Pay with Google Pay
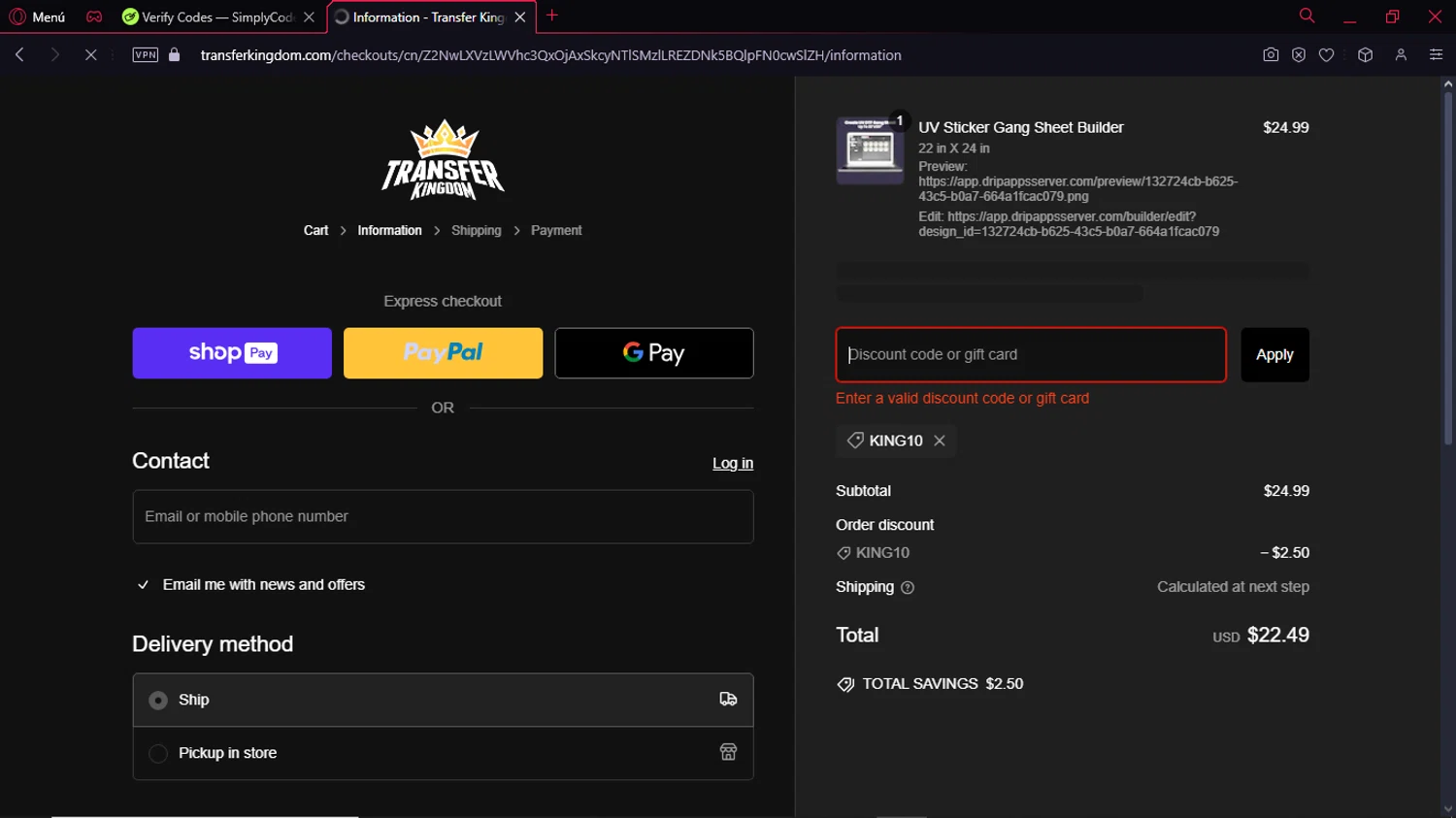 click(x=654, y=353)
